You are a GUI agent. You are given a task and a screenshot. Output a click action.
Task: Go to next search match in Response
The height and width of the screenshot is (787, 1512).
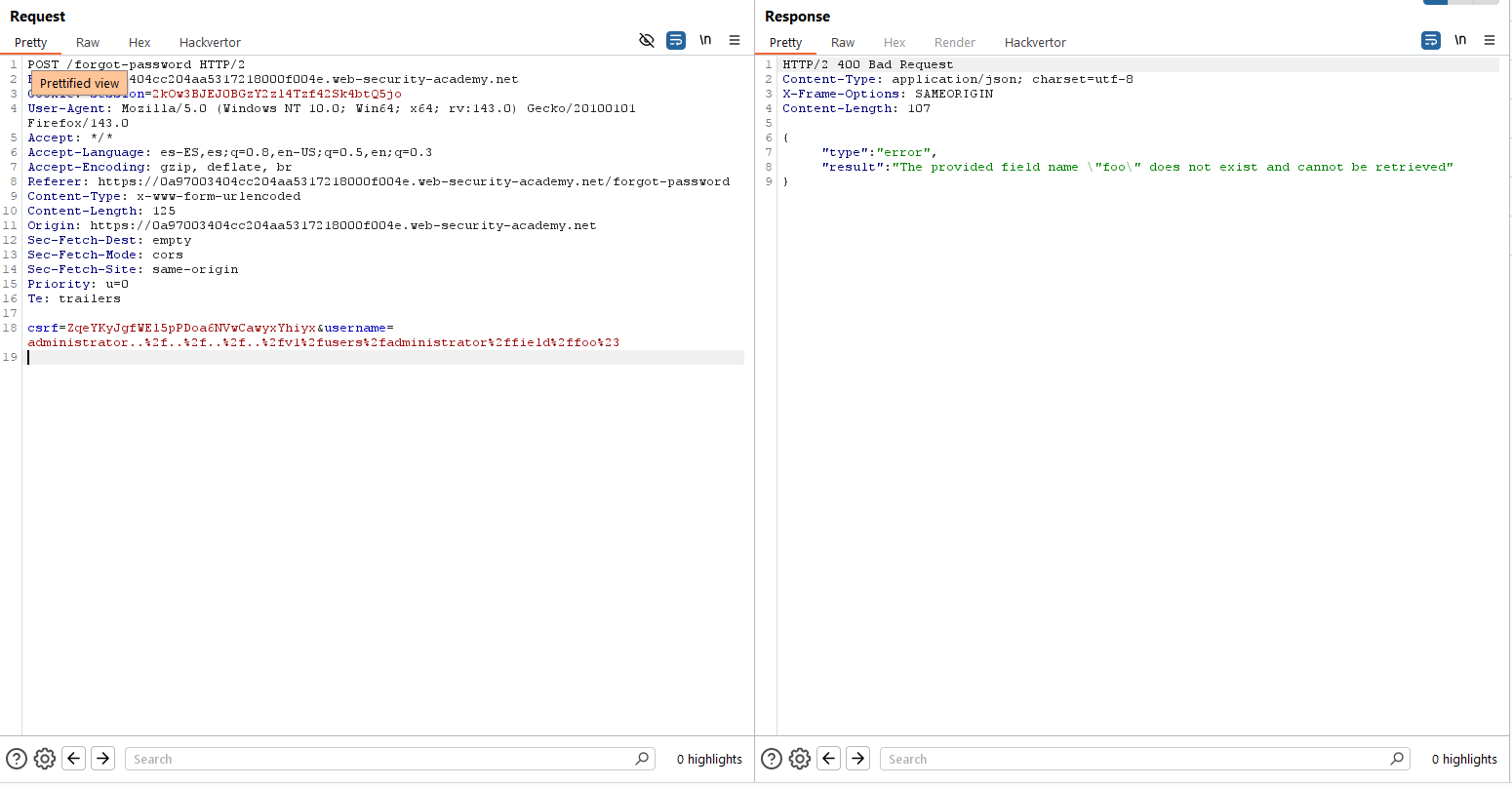tap(858, 759)
